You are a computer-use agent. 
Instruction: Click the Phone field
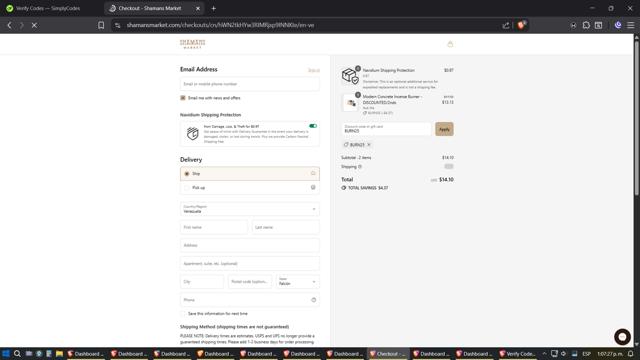click(x=250, y=300)
